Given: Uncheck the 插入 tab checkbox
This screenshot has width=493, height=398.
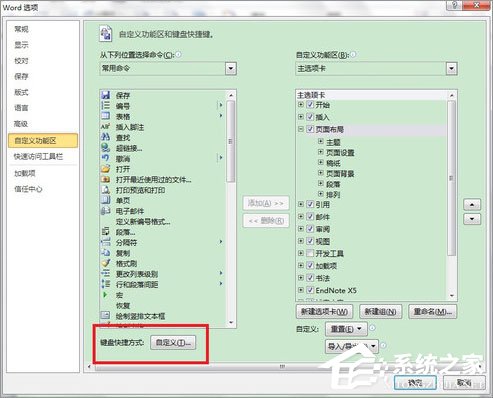Looking at the screenshot, I should (310, 117).
